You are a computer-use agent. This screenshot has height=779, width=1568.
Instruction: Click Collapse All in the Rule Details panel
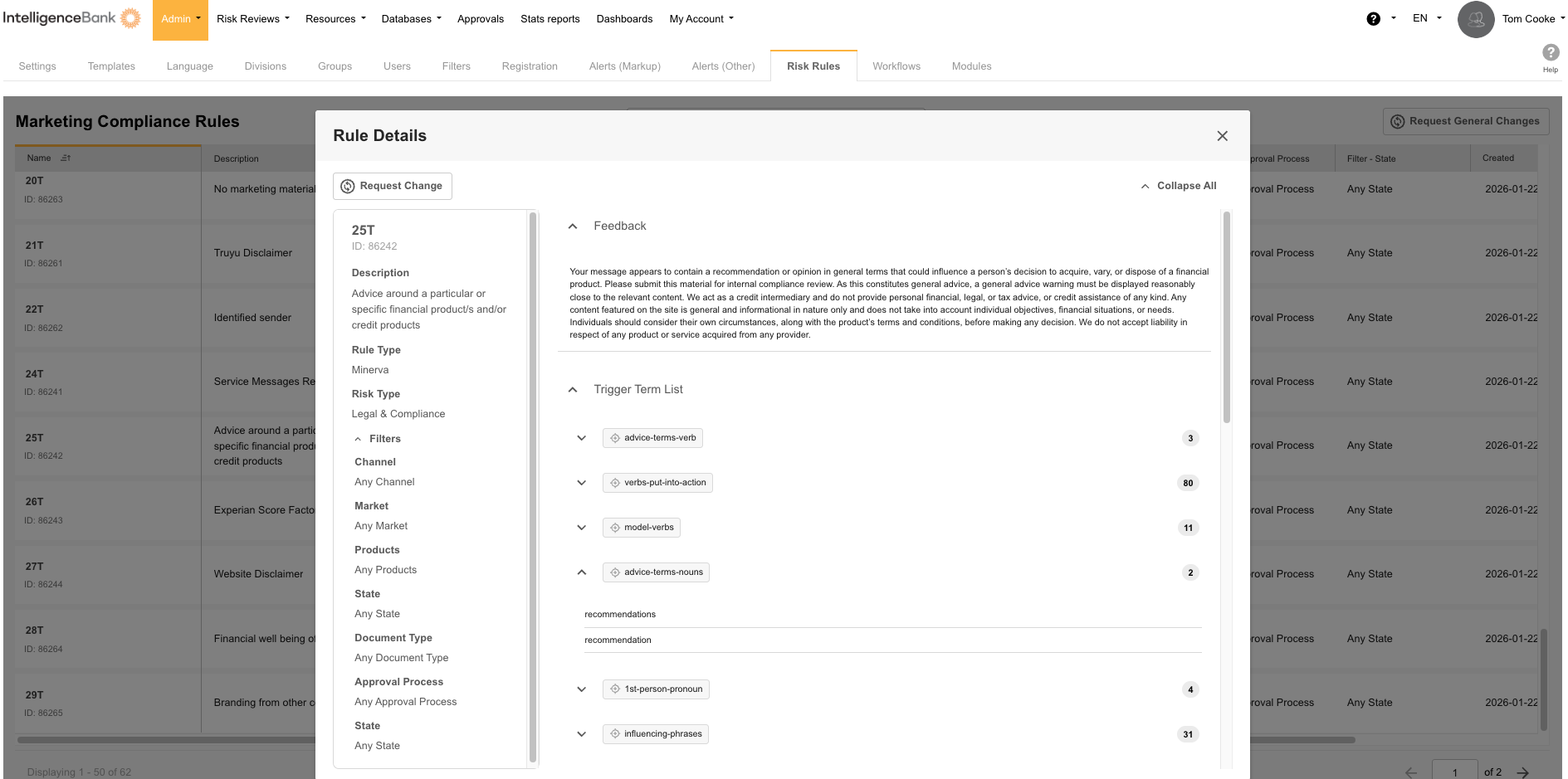click(1179, 186)
